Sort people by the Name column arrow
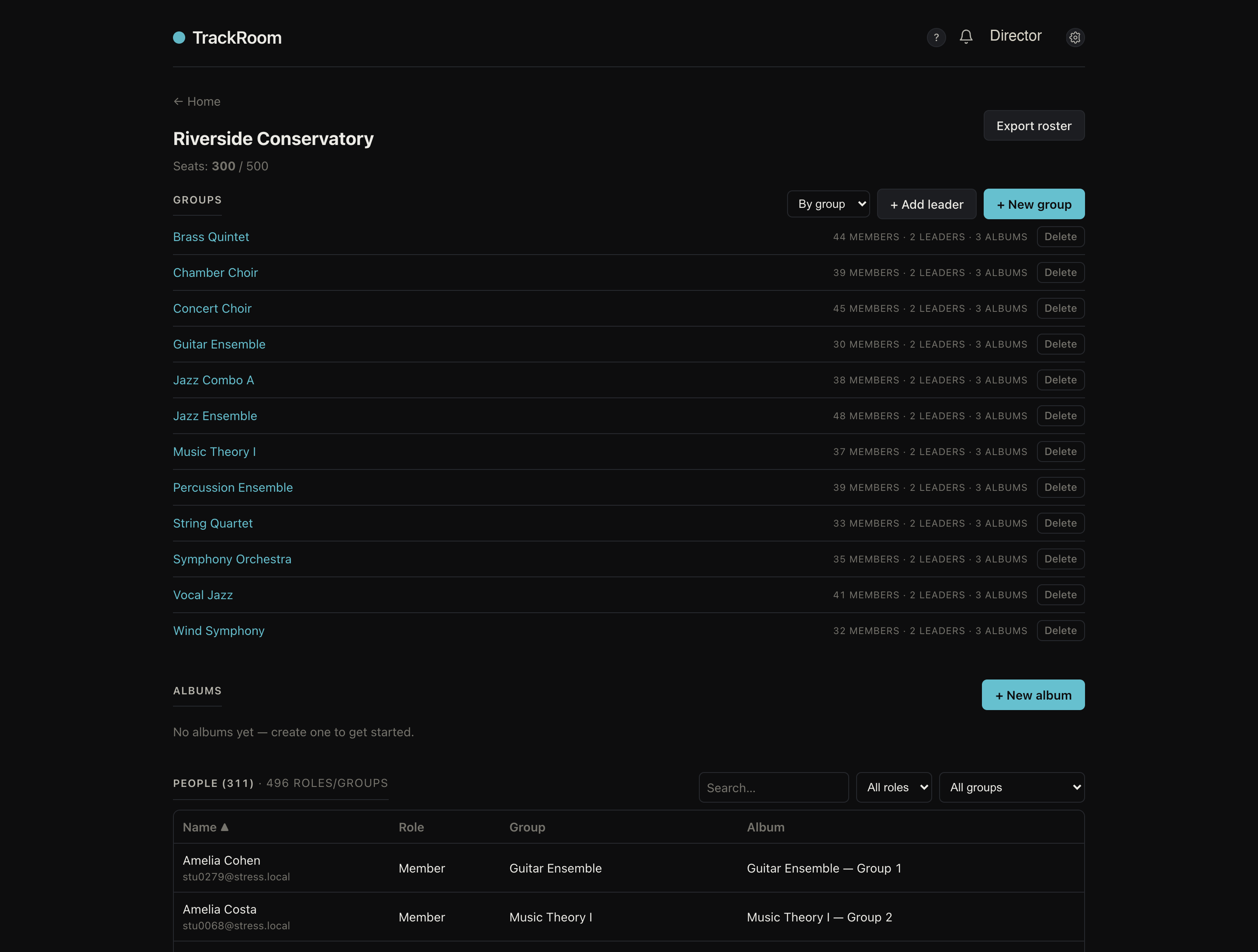1258x952 pixels. click(225, 827)
